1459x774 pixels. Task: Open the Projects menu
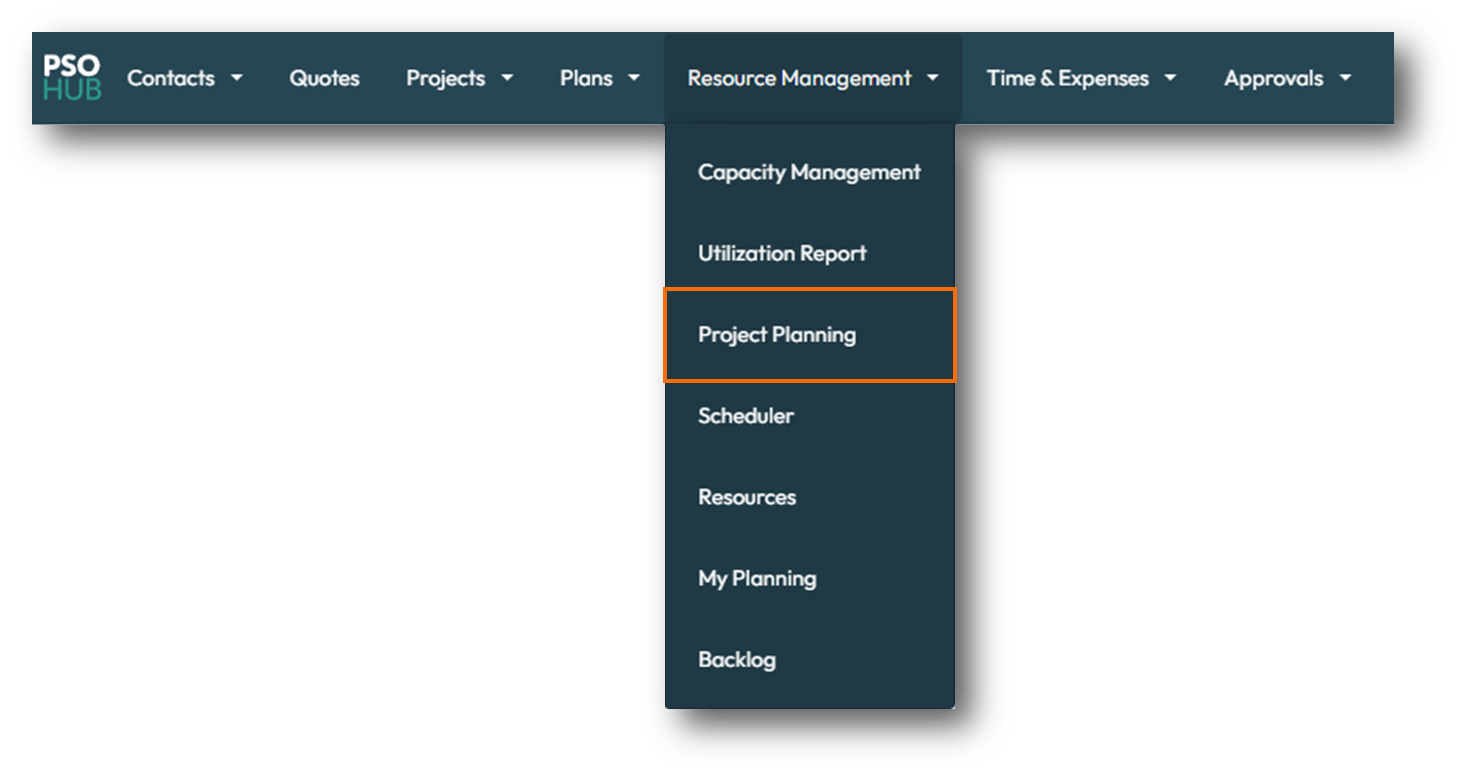click(x=445, y=78)
